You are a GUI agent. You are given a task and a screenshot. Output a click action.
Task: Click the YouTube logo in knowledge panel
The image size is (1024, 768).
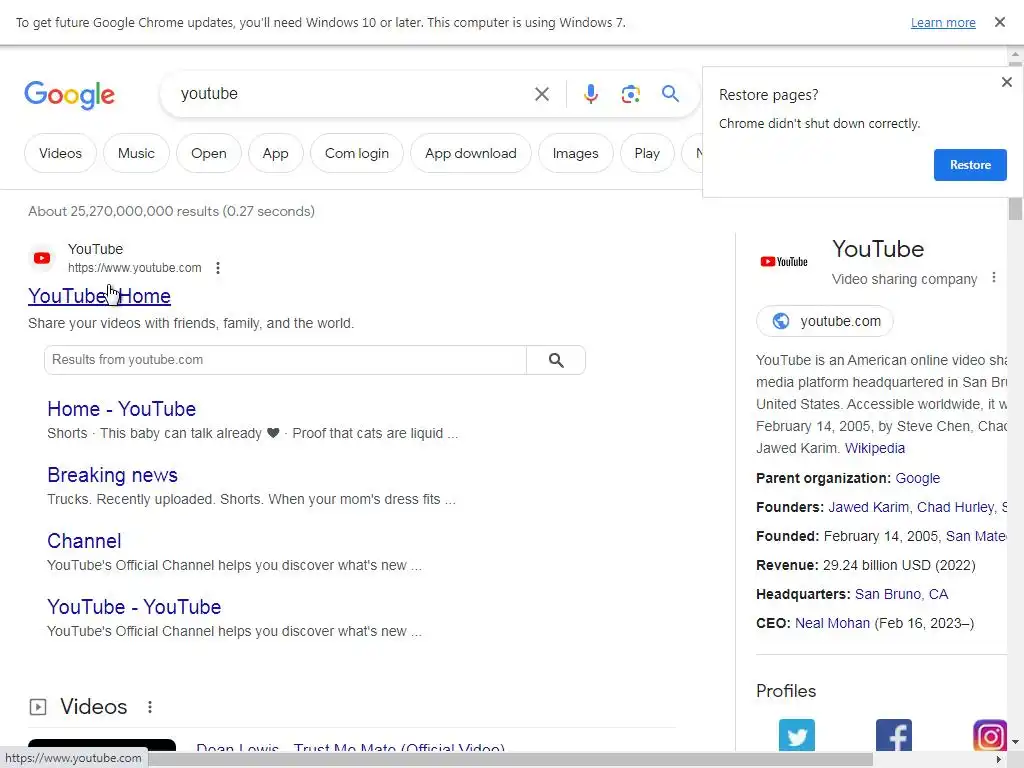click(784, 262)
